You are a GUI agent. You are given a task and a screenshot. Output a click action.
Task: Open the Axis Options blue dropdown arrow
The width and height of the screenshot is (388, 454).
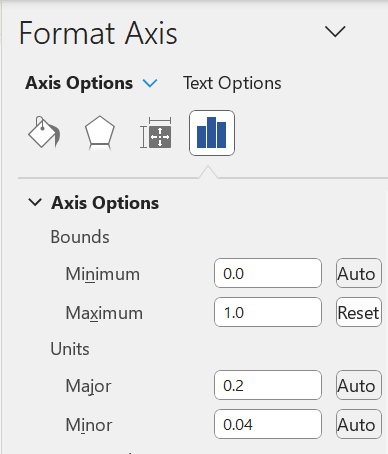pos(150,83)
